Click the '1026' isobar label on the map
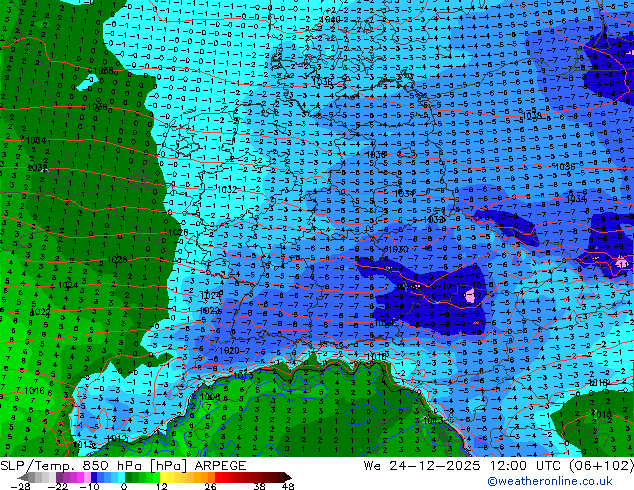The image size is (634, 490). (x=117, y=260)
